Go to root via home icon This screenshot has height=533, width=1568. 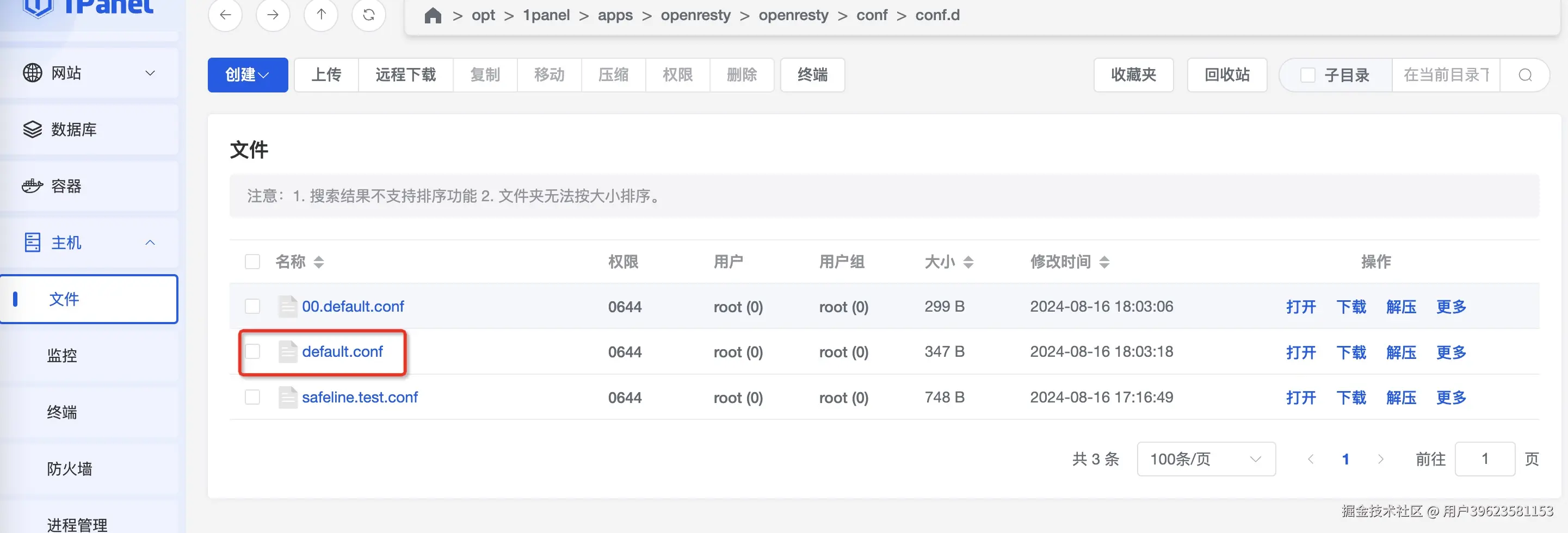tap(433, 15)
